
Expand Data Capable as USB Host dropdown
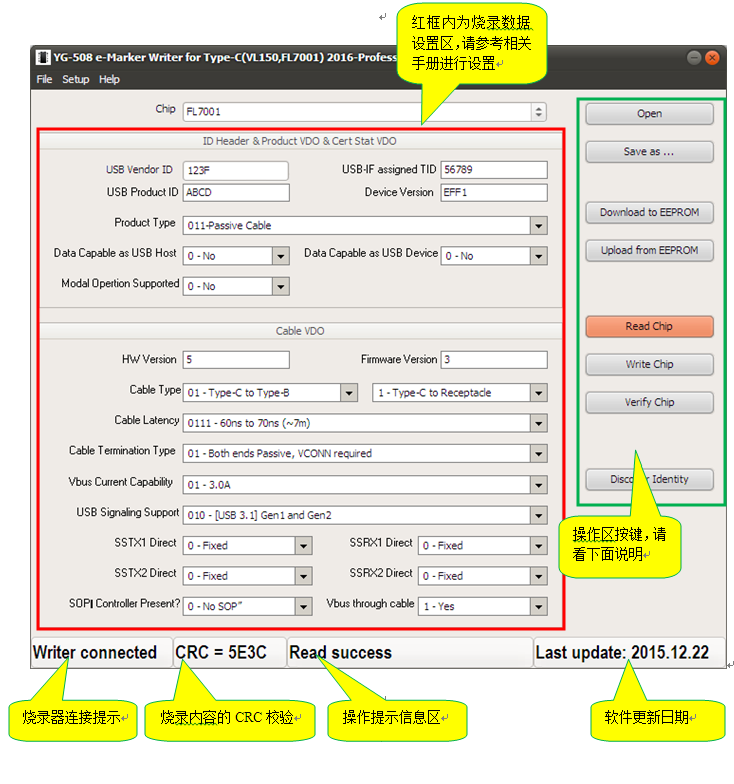(281, 256)
